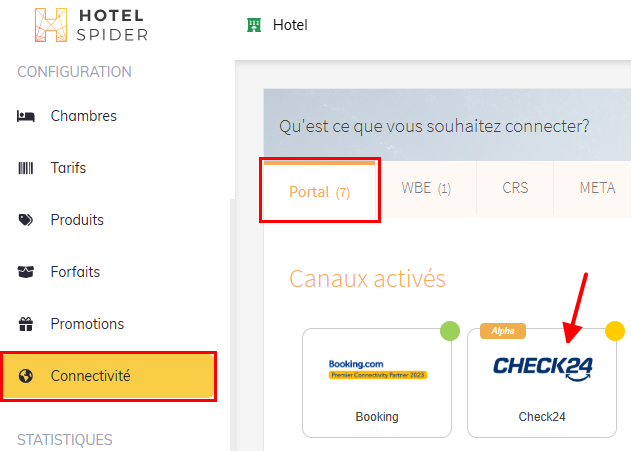Click the barcode icon beside Tarifs
Screen dimensions: 633x451
26,168
